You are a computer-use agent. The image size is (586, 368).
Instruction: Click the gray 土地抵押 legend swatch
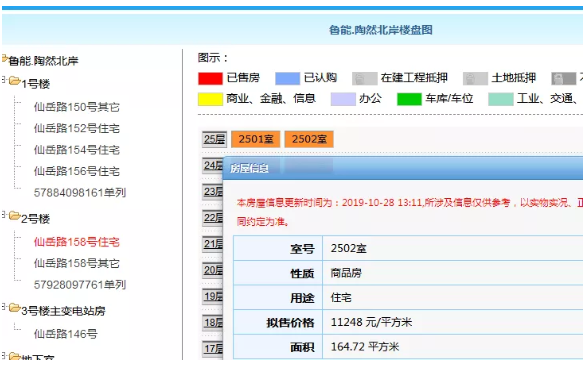pos(475,78)
